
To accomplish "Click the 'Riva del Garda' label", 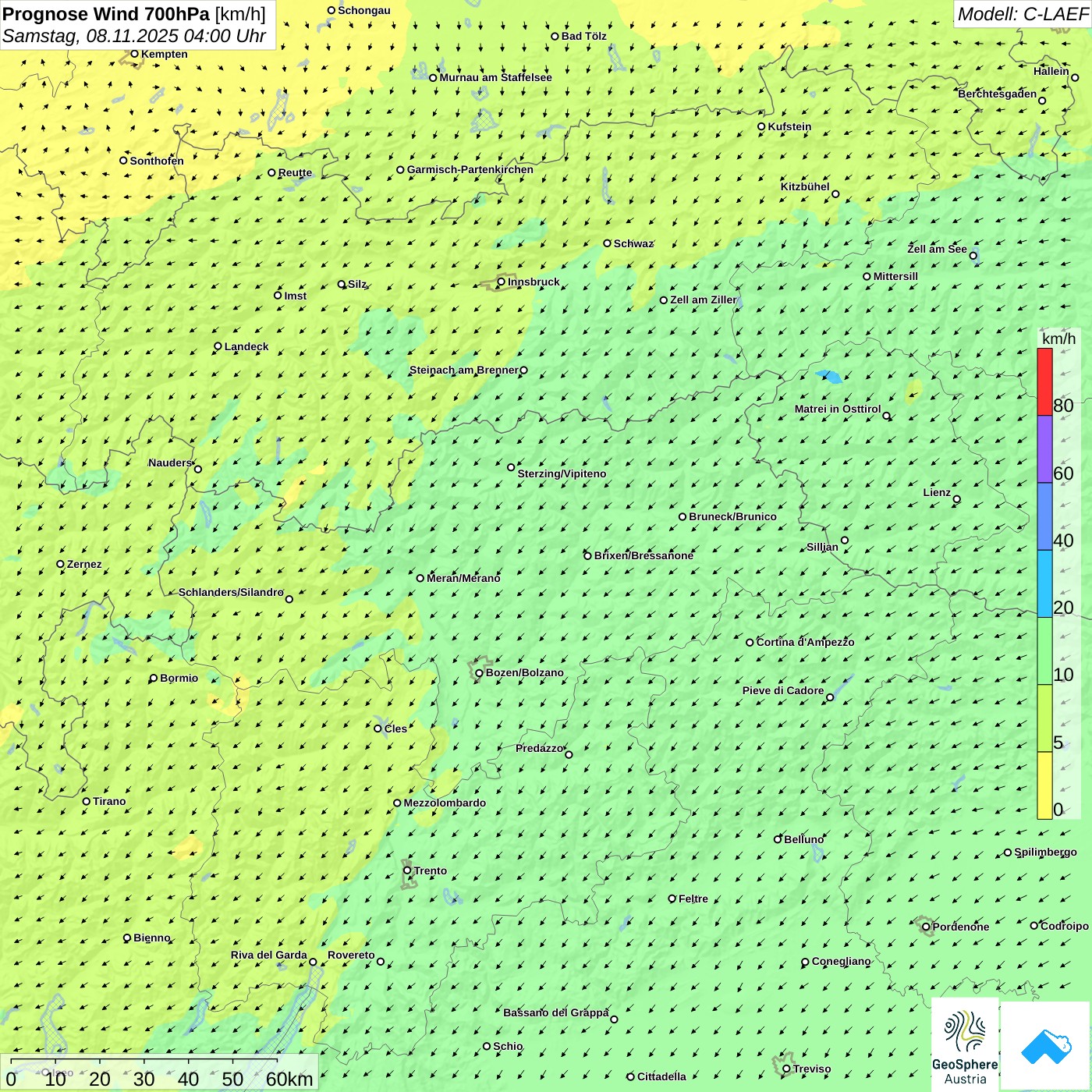I will [x=269, y=955].
